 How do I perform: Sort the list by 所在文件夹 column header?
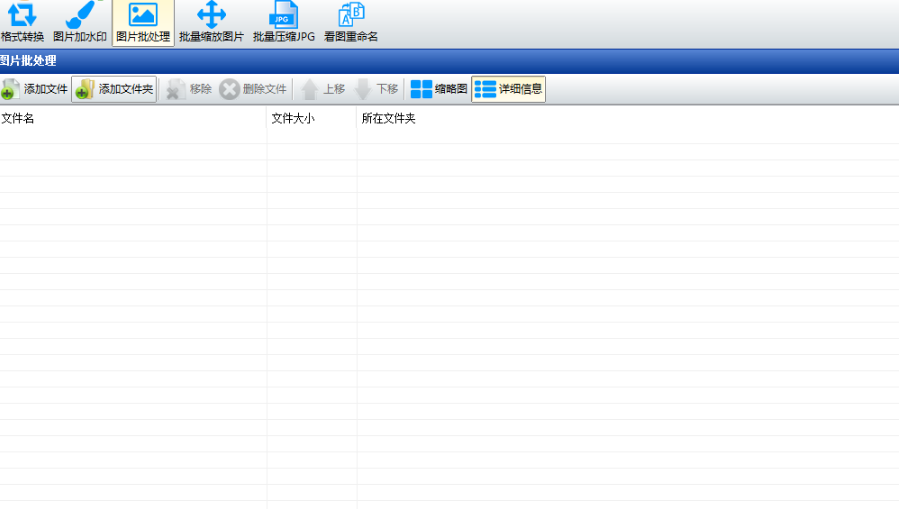pyautogui.click(x=600, y=118)
